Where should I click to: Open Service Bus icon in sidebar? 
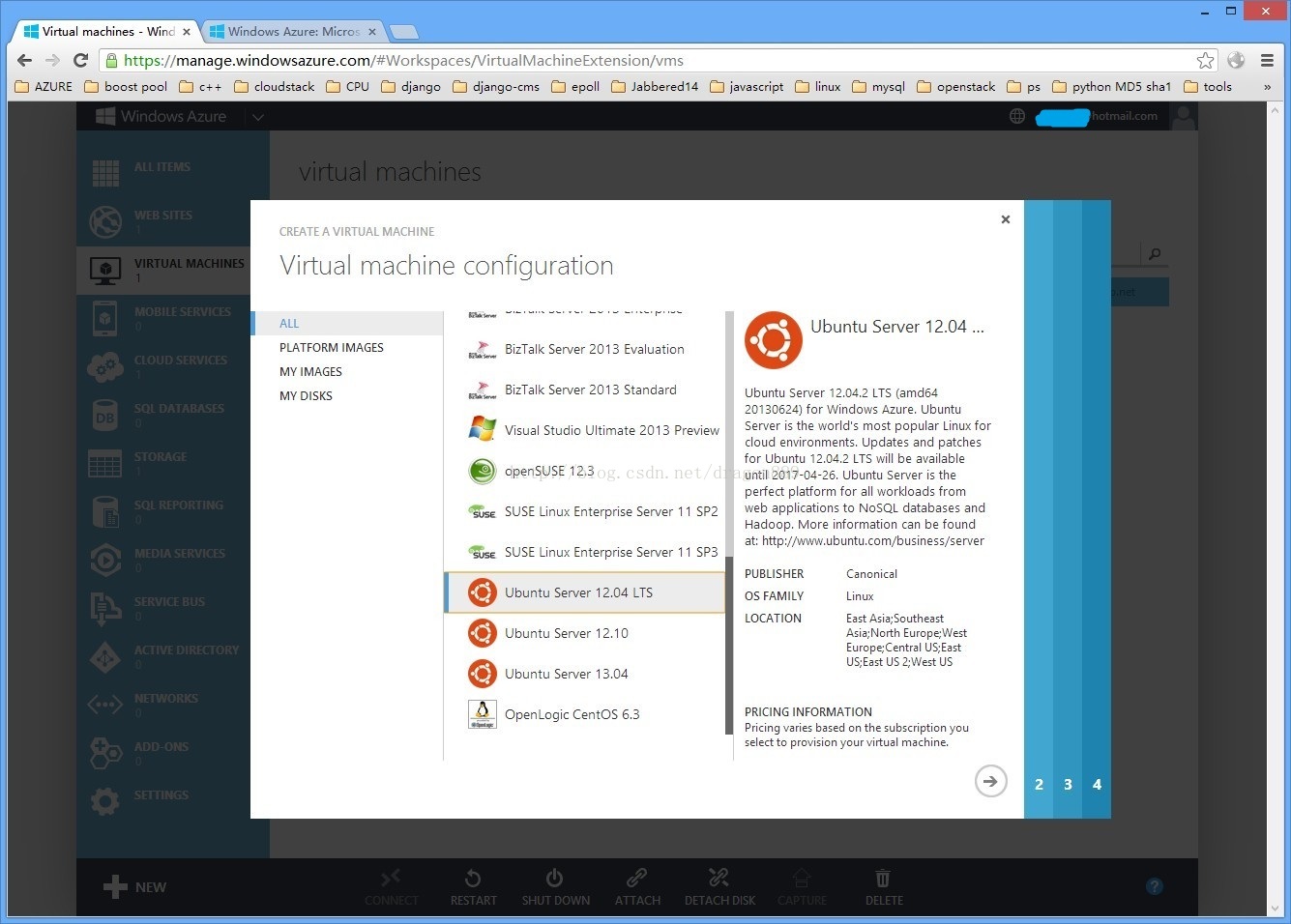click(105, 609)
